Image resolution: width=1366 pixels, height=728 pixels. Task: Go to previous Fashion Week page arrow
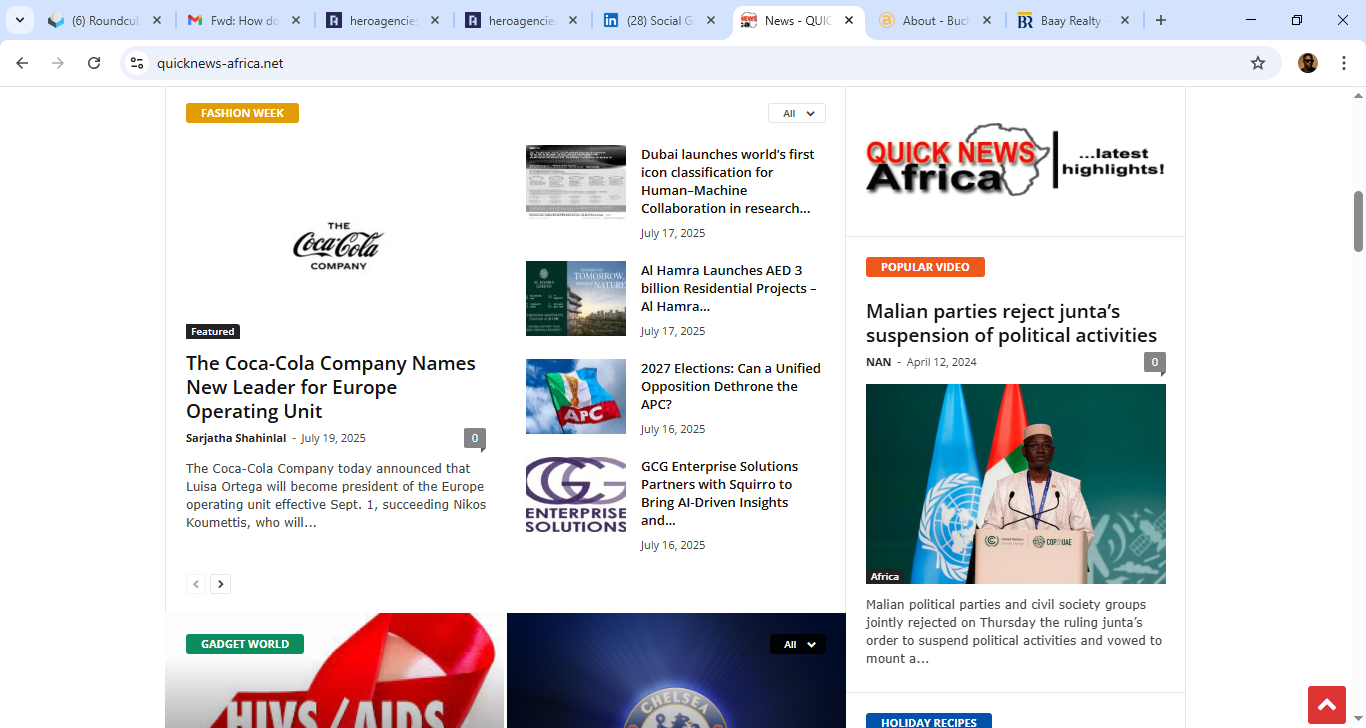[x=196, y=584]
